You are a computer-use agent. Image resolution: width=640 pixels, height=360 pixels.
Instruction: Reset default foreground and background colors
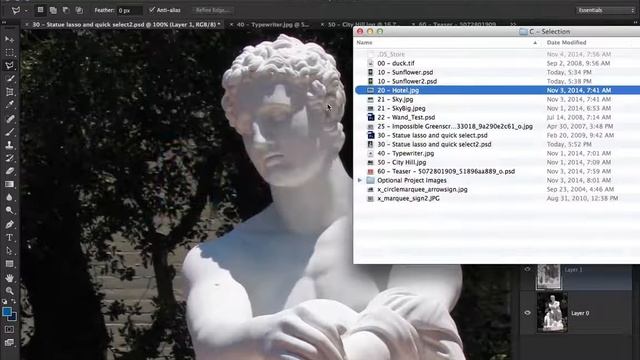pos(4,302)
